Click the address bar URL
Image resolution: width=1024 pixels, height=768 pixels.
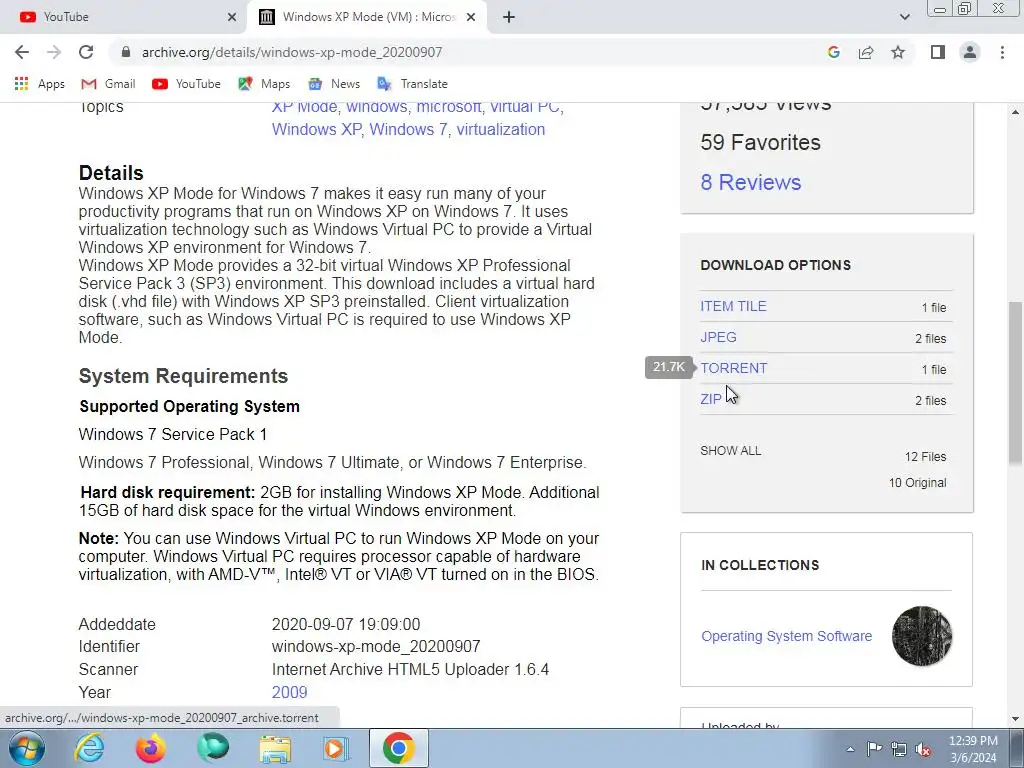292,52
